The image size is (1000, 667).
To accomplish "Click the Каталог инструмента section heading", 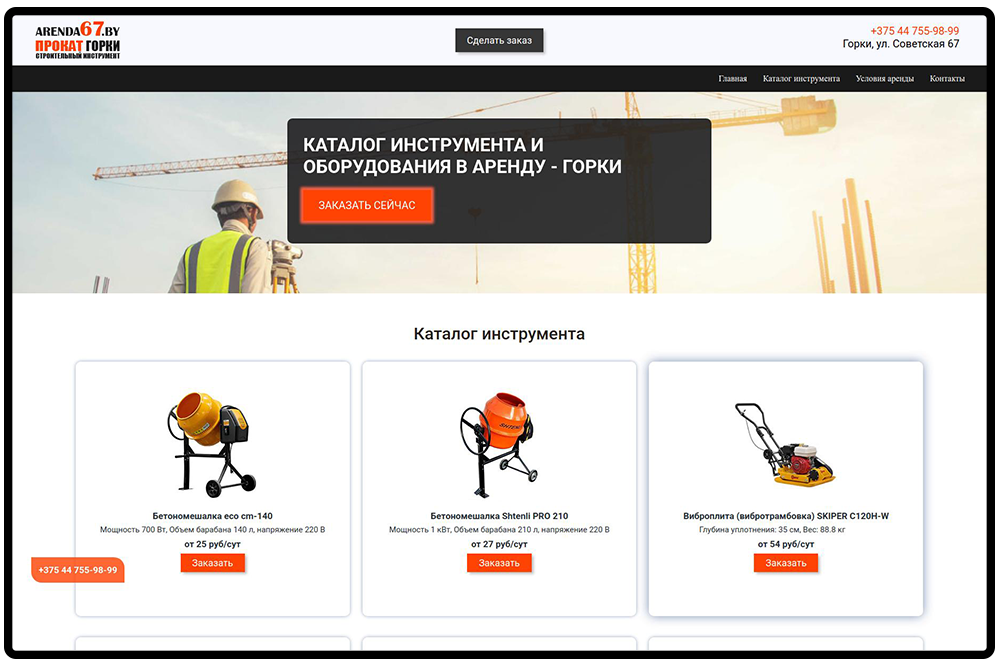I will [x=499, y=334].
